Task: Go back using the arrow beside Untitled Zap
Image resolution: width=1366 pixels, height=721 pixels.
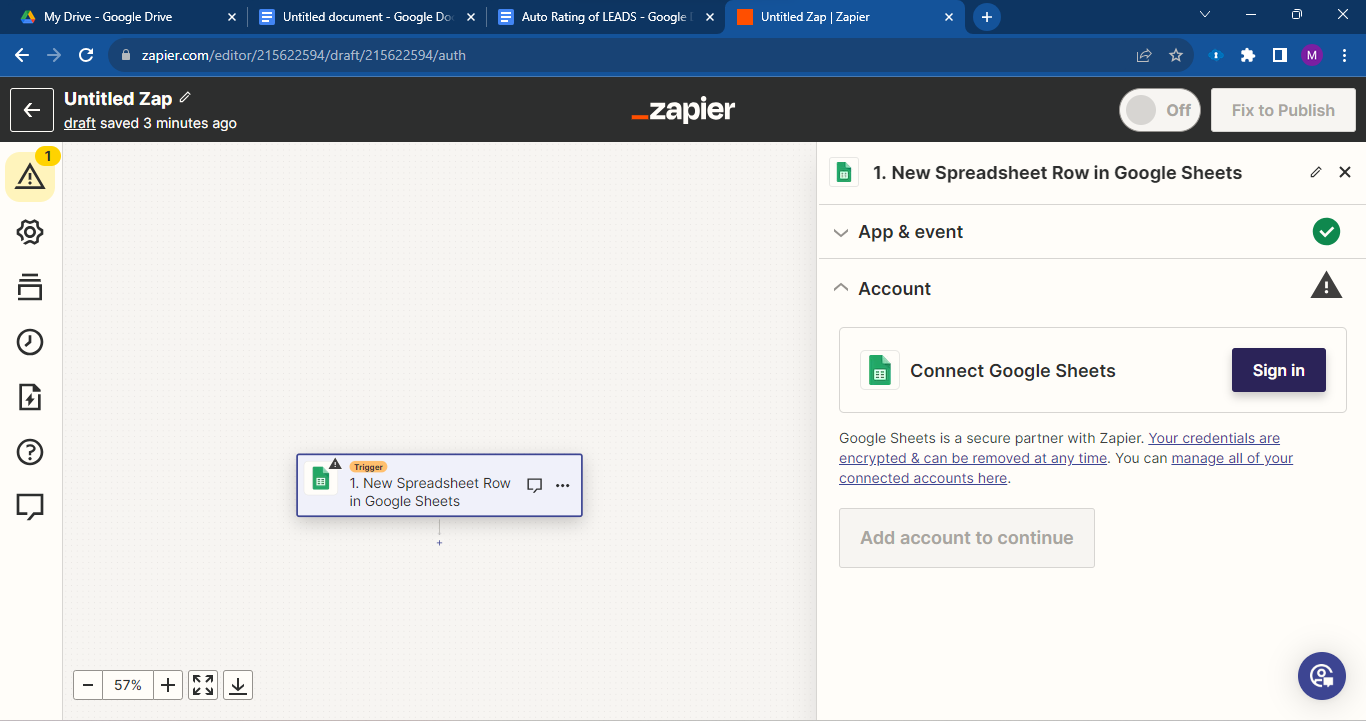Action: 32,110
